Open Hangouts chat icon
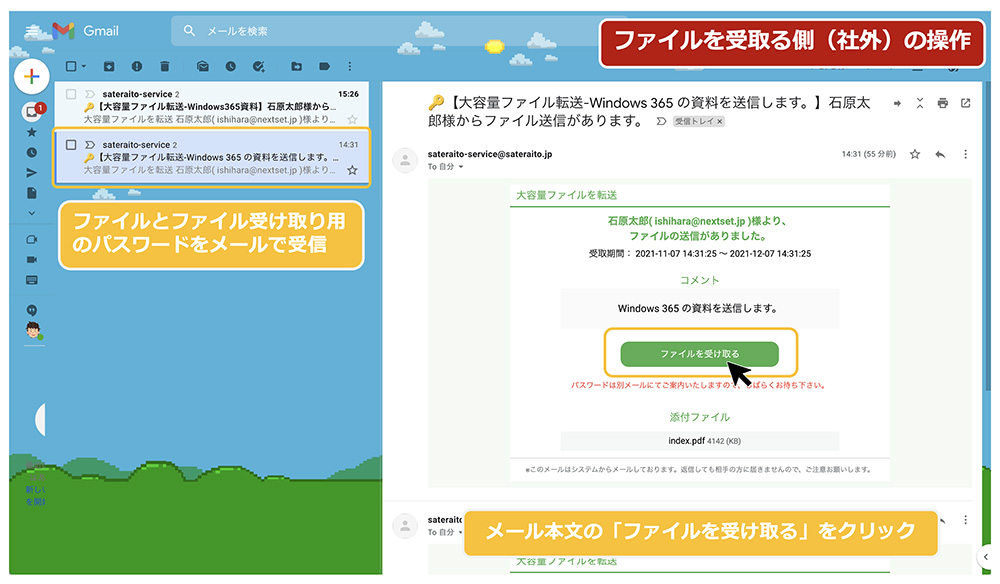The width and height of the screenshot is (1000, 584). (31, 310)
